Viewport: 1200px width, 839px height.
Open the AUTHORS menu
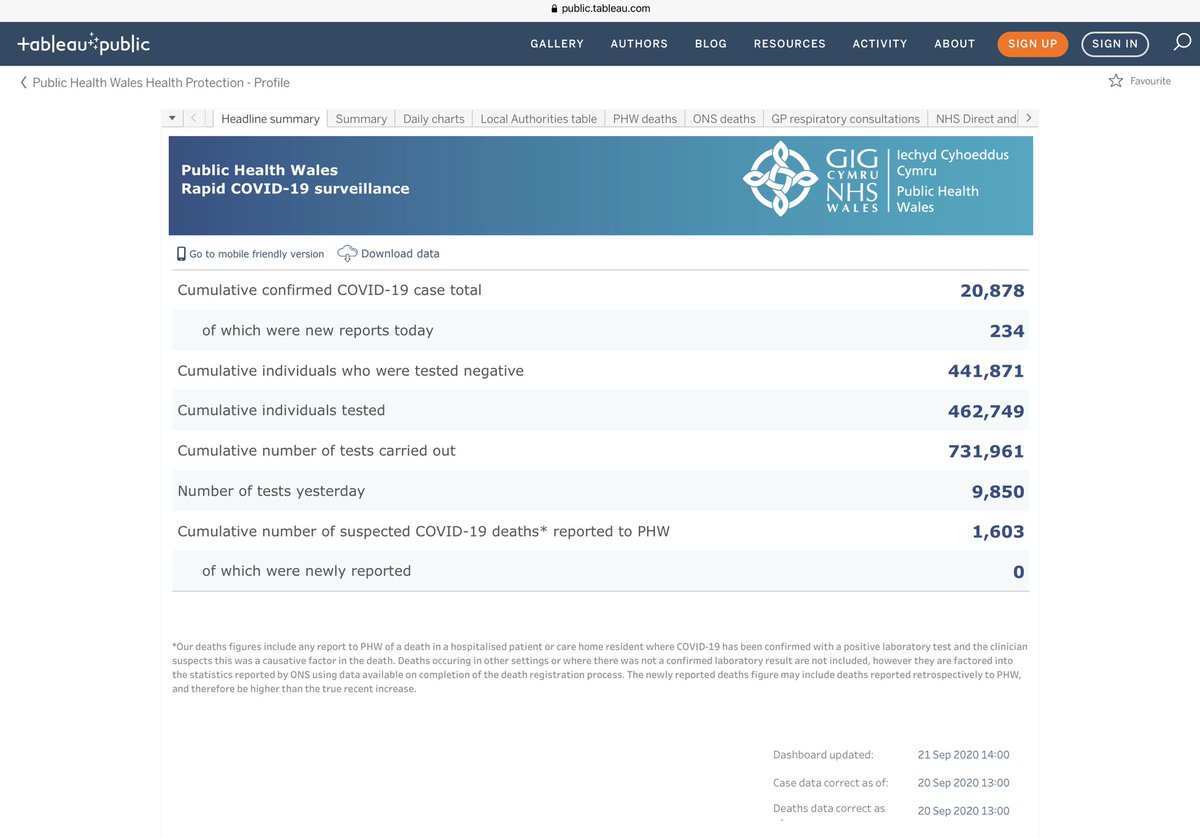coord(639,44)
